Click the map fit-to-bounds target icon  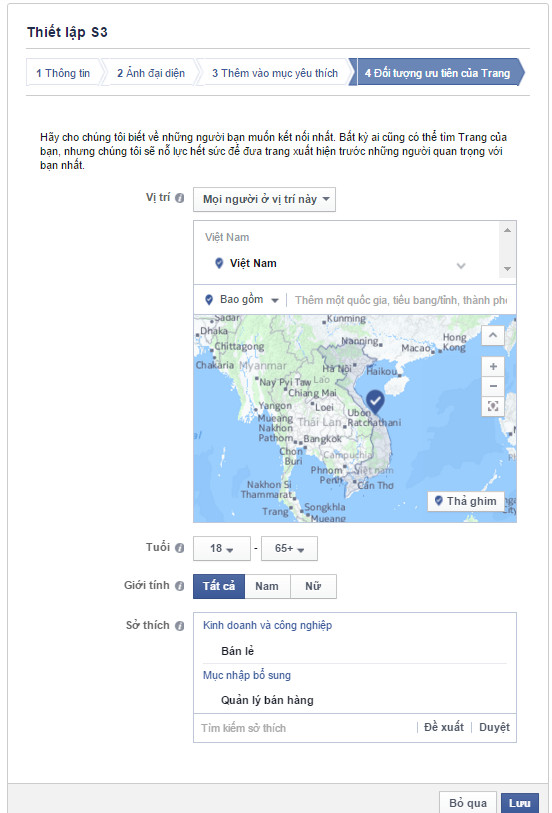493,406
